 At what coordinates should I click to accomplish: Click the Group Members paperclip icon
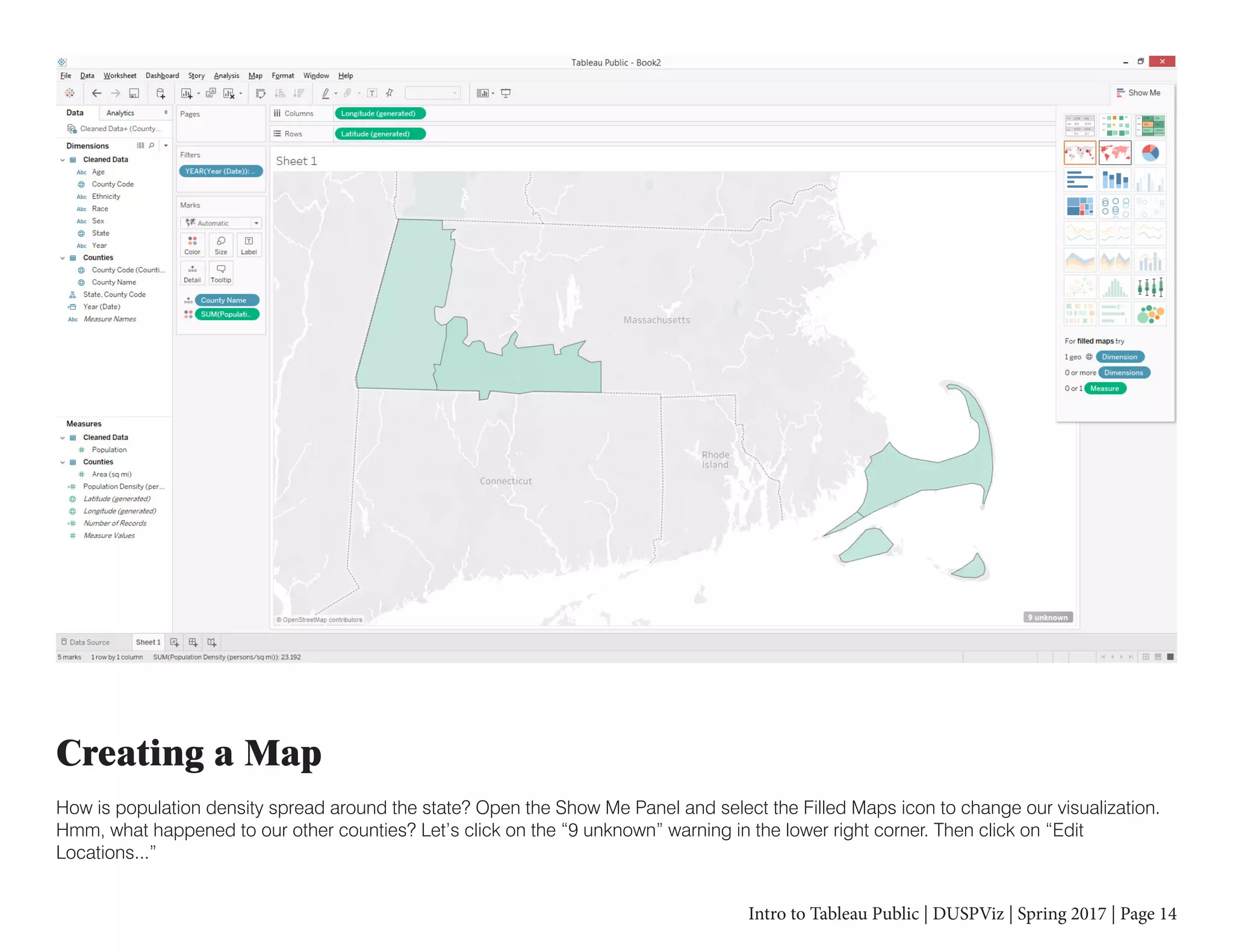[x=348, y=93]
